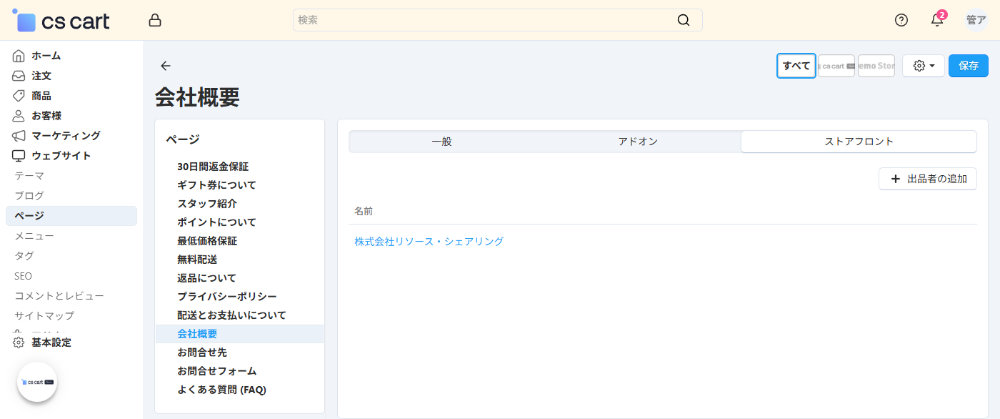1000x419 pixels.
Task: Open サイトマップ submenu item
Action: [x=45, y=316]
